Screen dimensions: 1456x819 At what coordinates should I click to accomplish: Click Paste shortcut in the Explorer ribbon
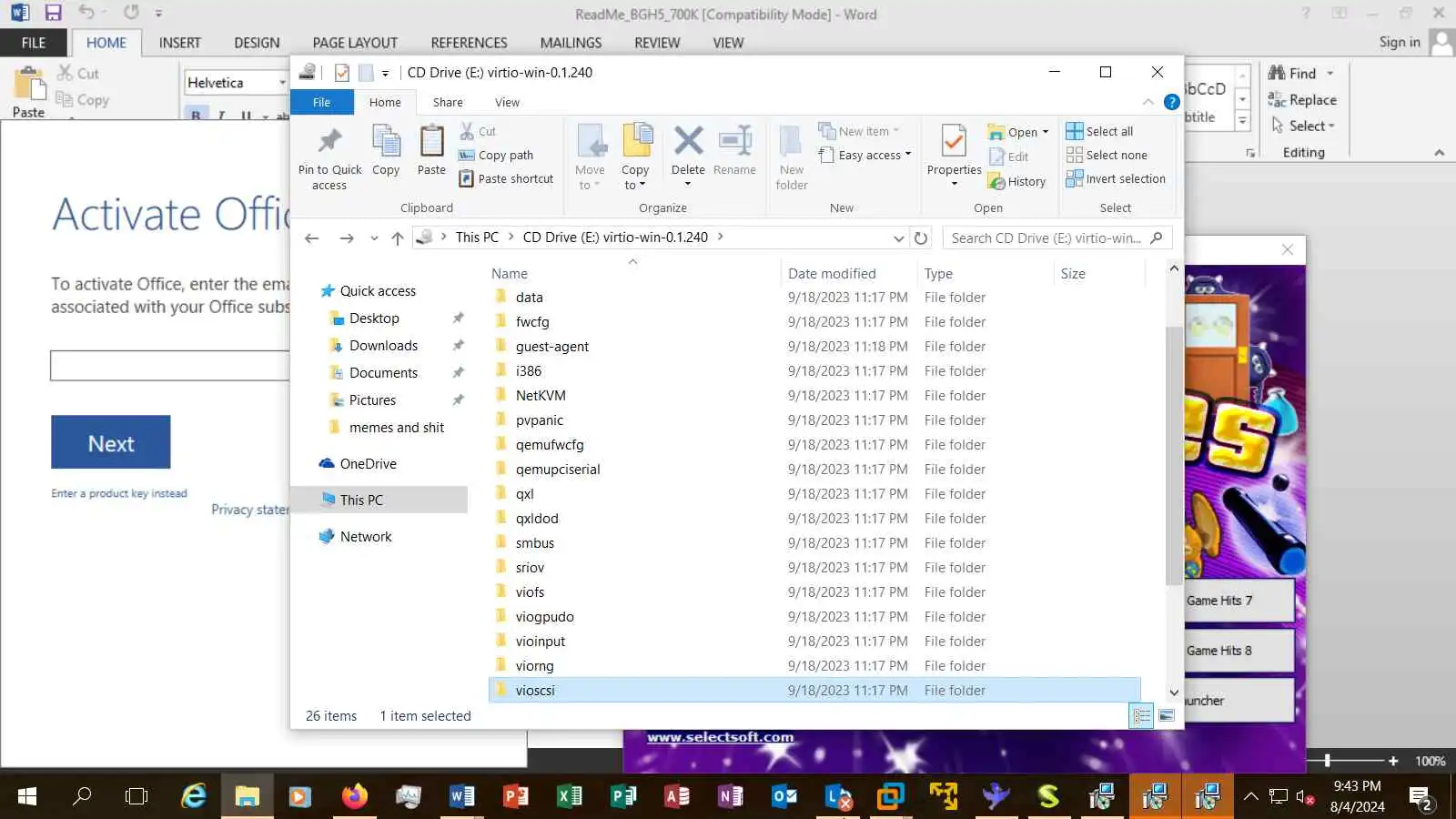[506, 179]
